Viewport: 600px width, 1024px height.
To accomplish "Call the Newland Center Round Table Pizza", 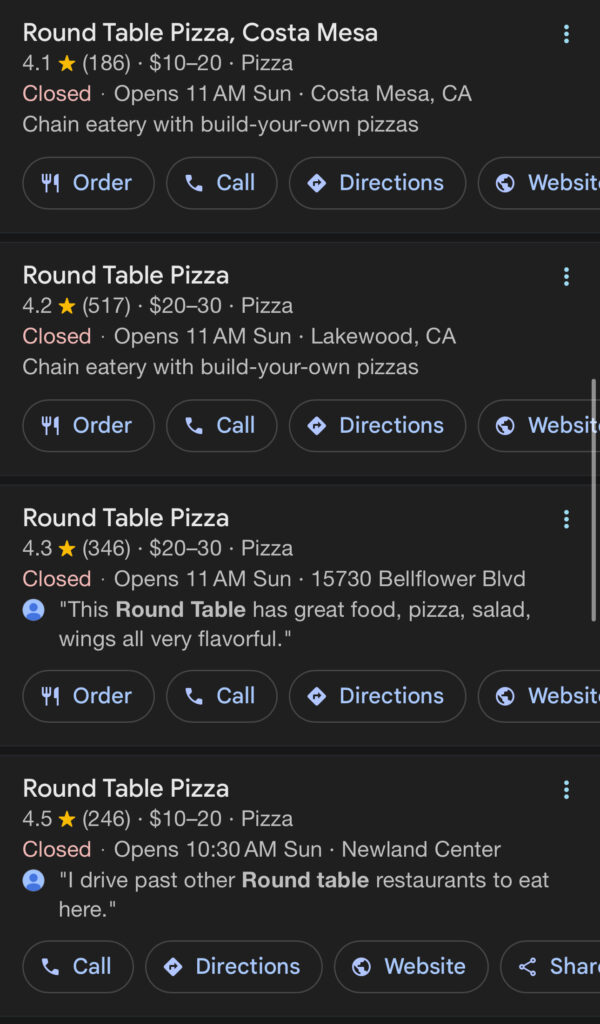I will (x=77, y=967).
